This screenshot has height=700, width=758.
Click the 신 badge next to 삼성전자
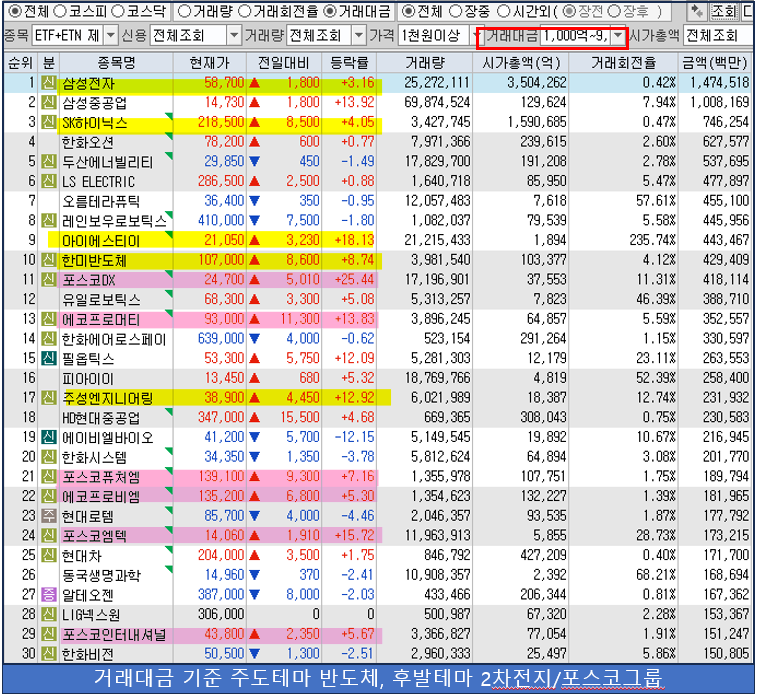tap(48, 83)
